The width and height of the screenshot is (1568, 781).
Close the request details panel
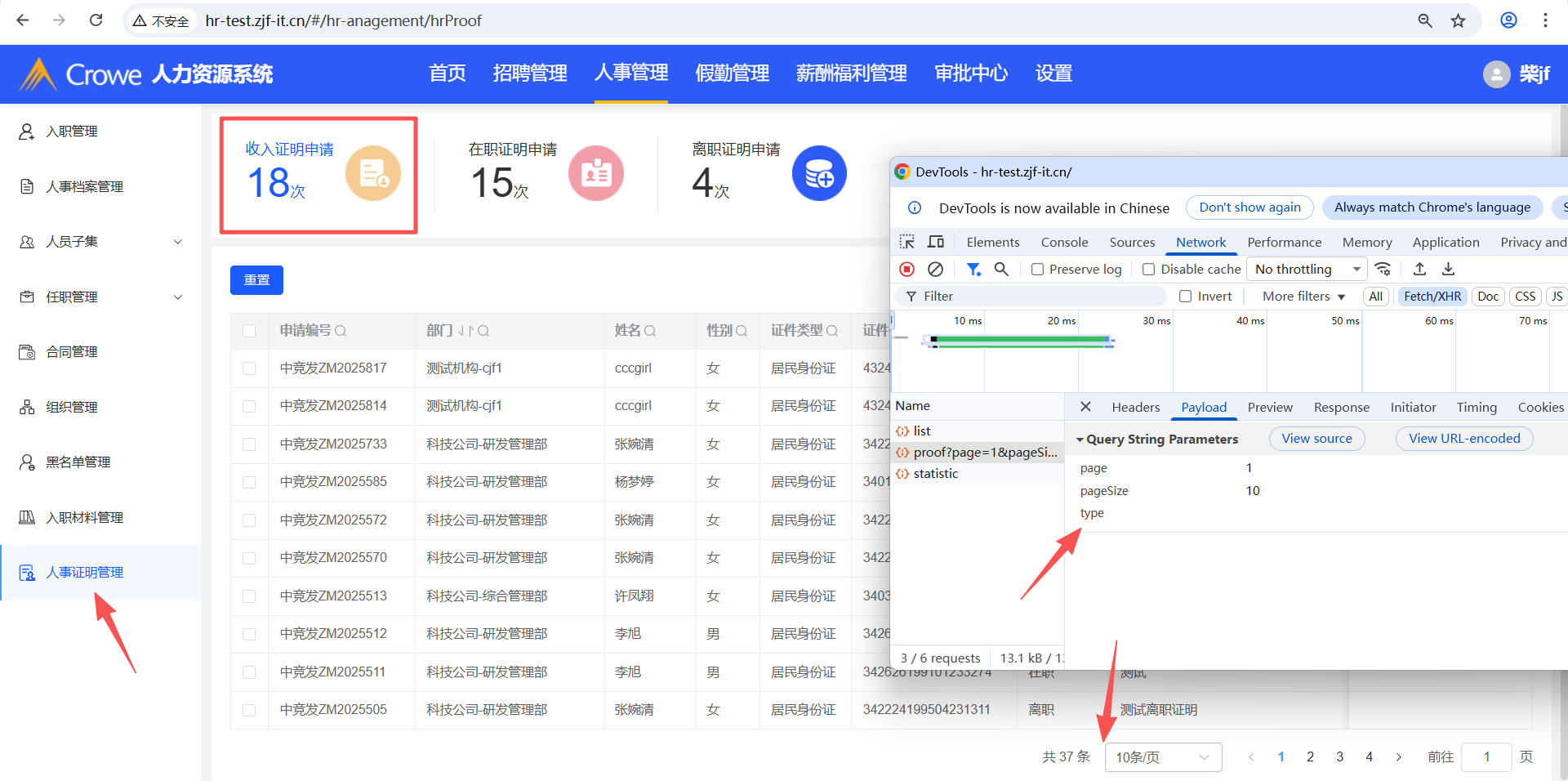pos(1085,407)
